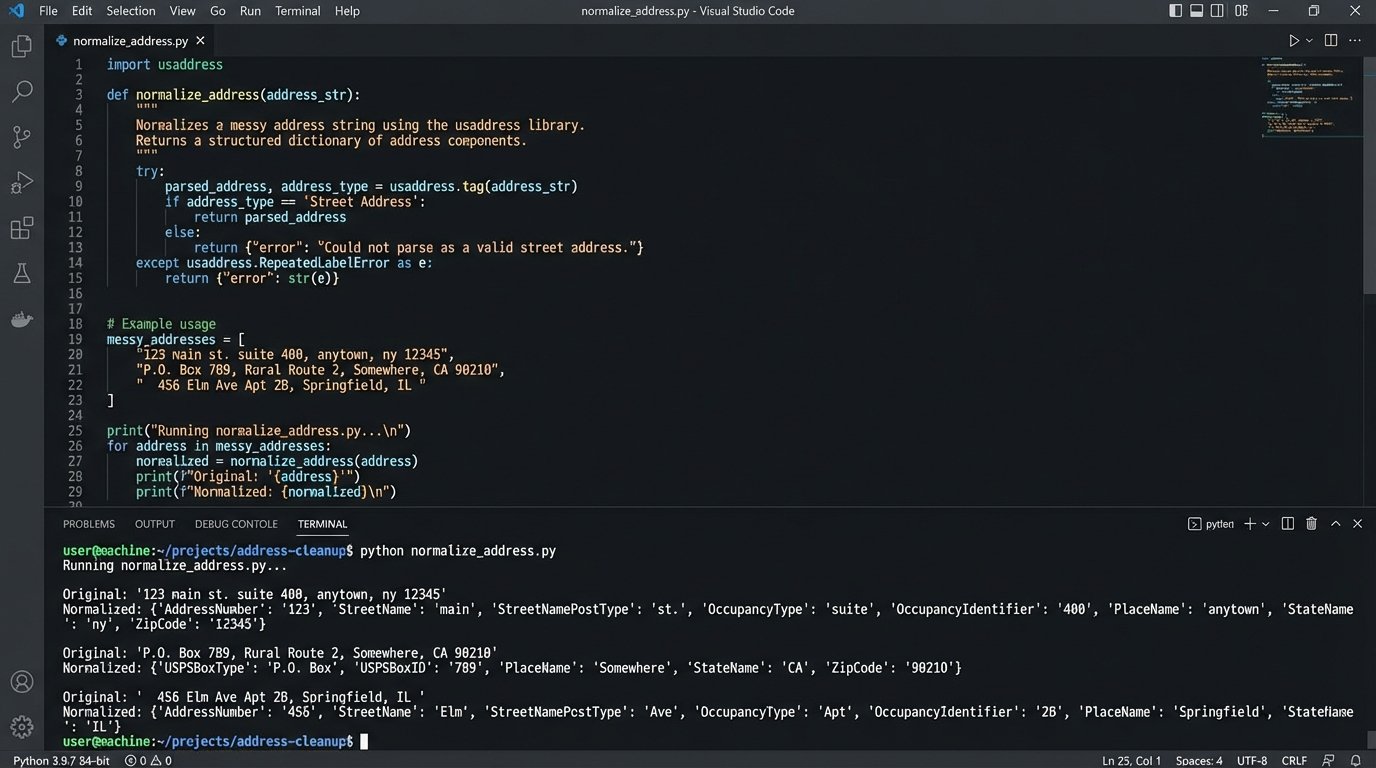This screenshot has width=1376, height=768.
Task: Toggle the bottom panel layout button
Action: [x=1196, y=11]
